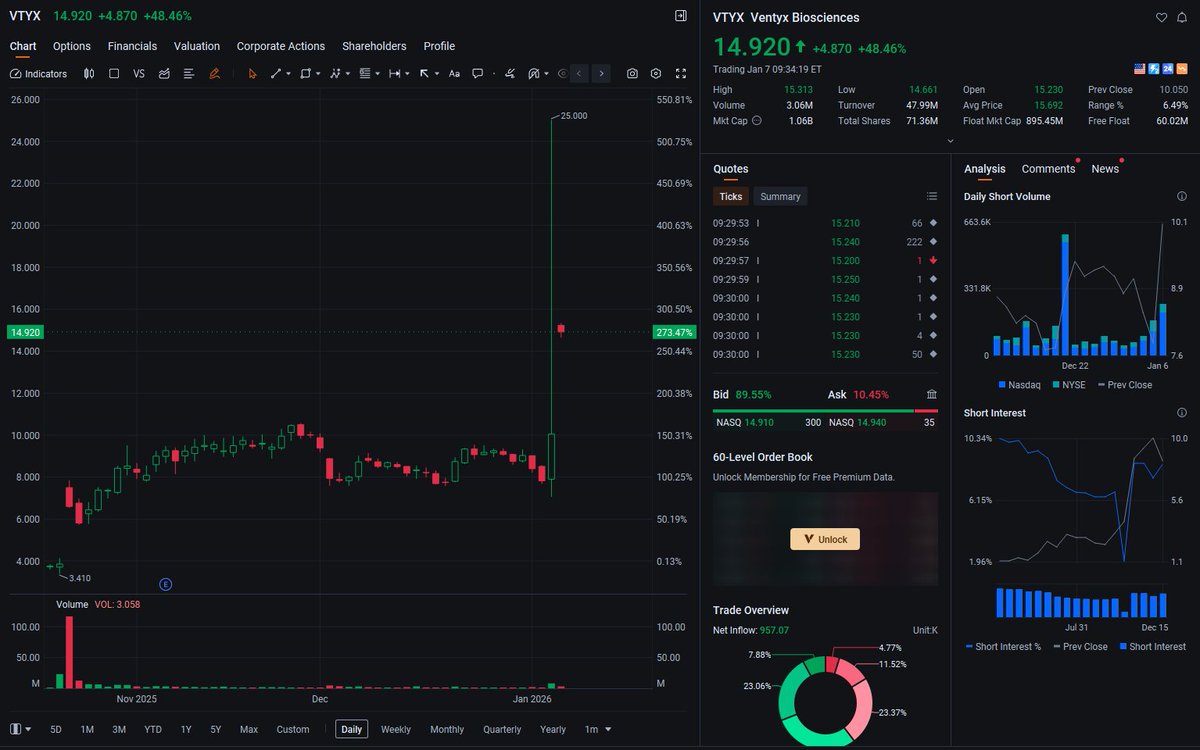The image size is (1200, 750).
Task: Expand the wave pattern tool dropdown
Action: point(348,73)
